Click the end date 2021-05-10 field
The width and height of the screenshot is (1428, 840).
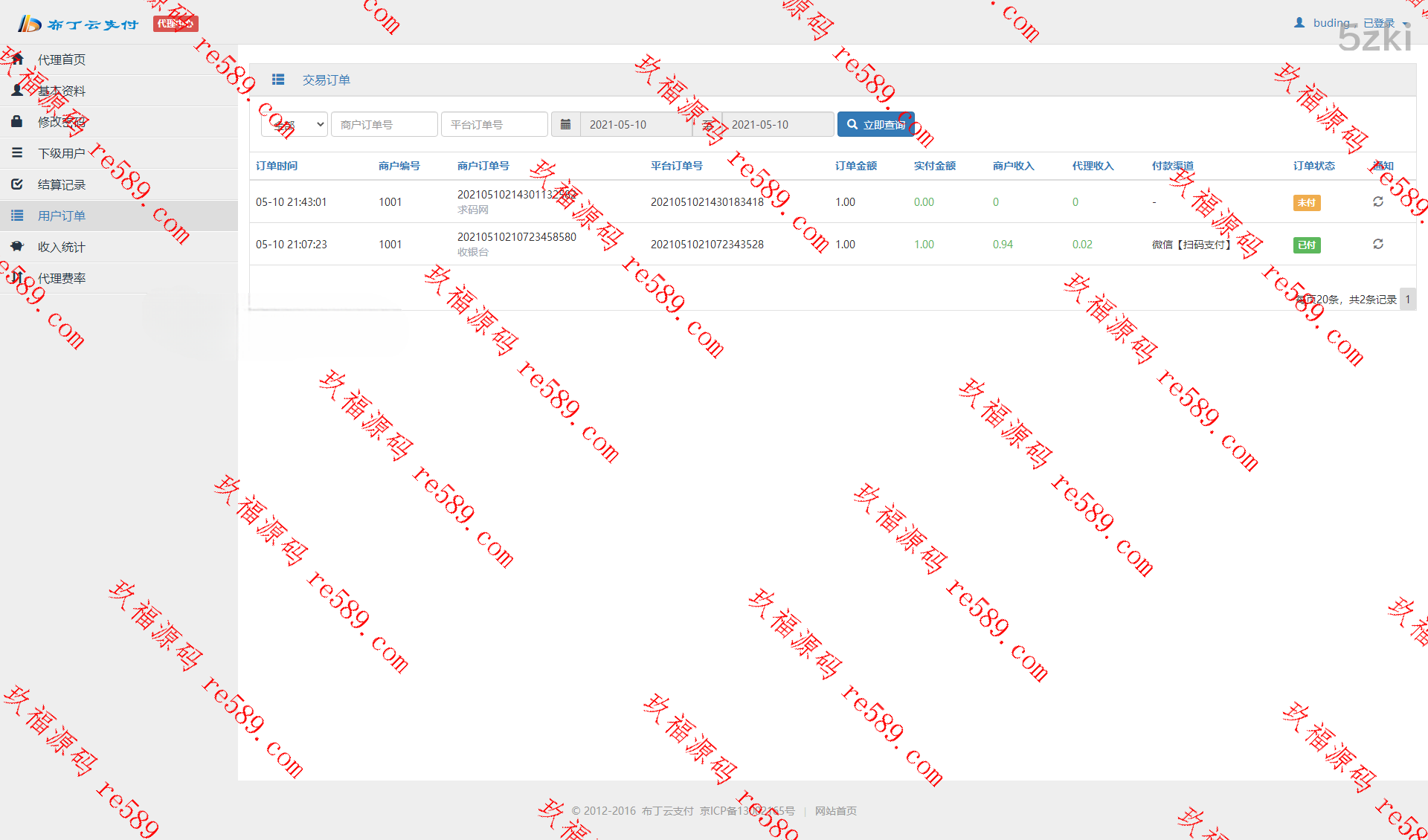coord(777,124)
